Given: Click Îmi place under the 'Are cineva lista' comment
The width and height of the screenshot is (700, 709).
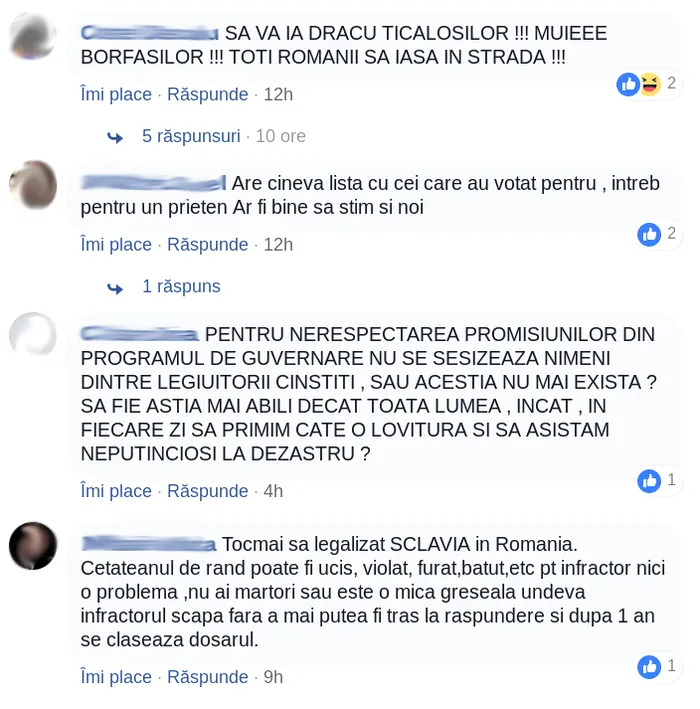Looking at the screenshot, I should click(x=116, y=245).
